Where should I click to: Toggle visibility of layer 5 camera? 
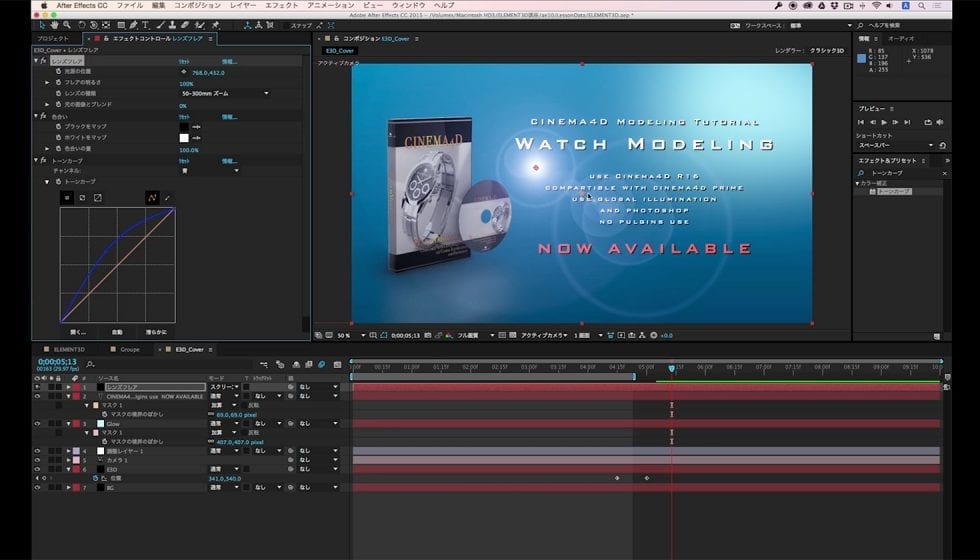(37, 460)
